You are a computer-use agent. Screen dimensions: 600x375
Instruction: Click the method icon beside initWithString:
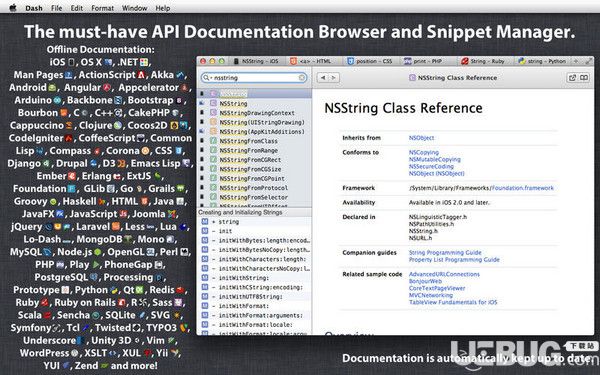coord(205,278)
